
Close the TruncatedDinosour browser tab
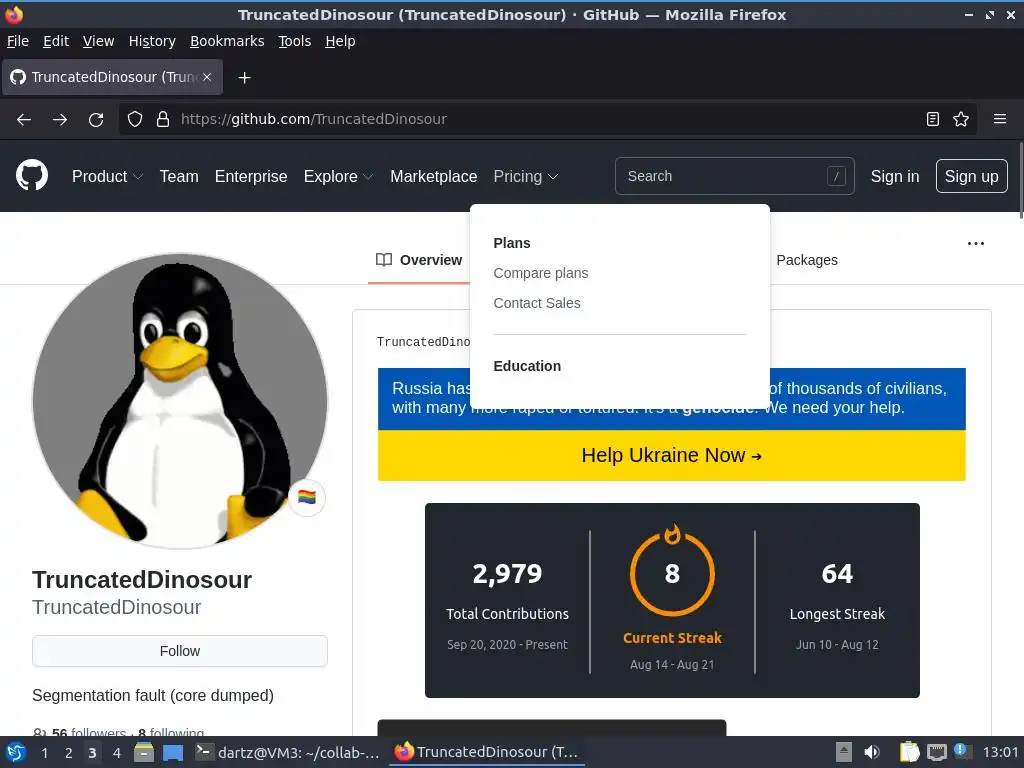pos(207,77)
